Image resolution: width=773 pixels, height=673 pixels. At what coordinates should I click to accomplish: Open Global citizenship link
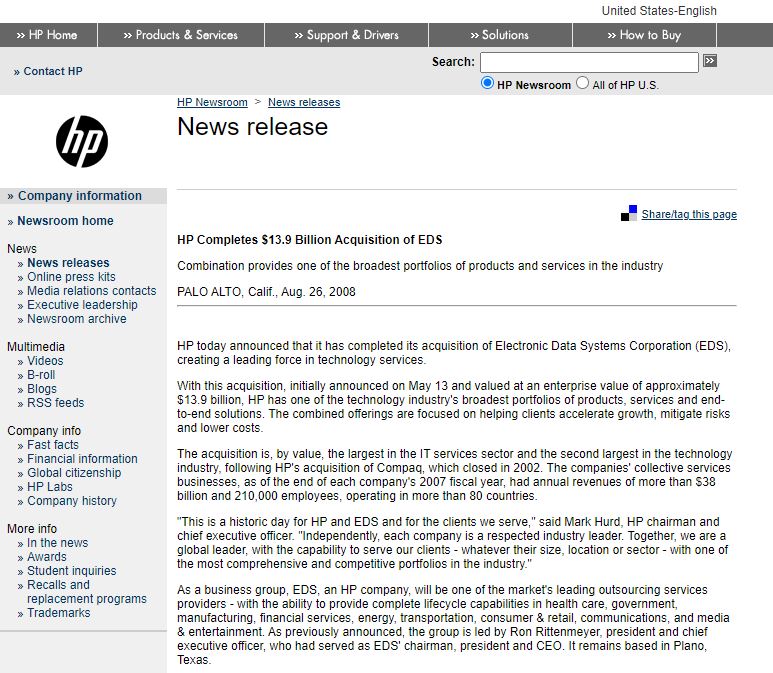74,473
